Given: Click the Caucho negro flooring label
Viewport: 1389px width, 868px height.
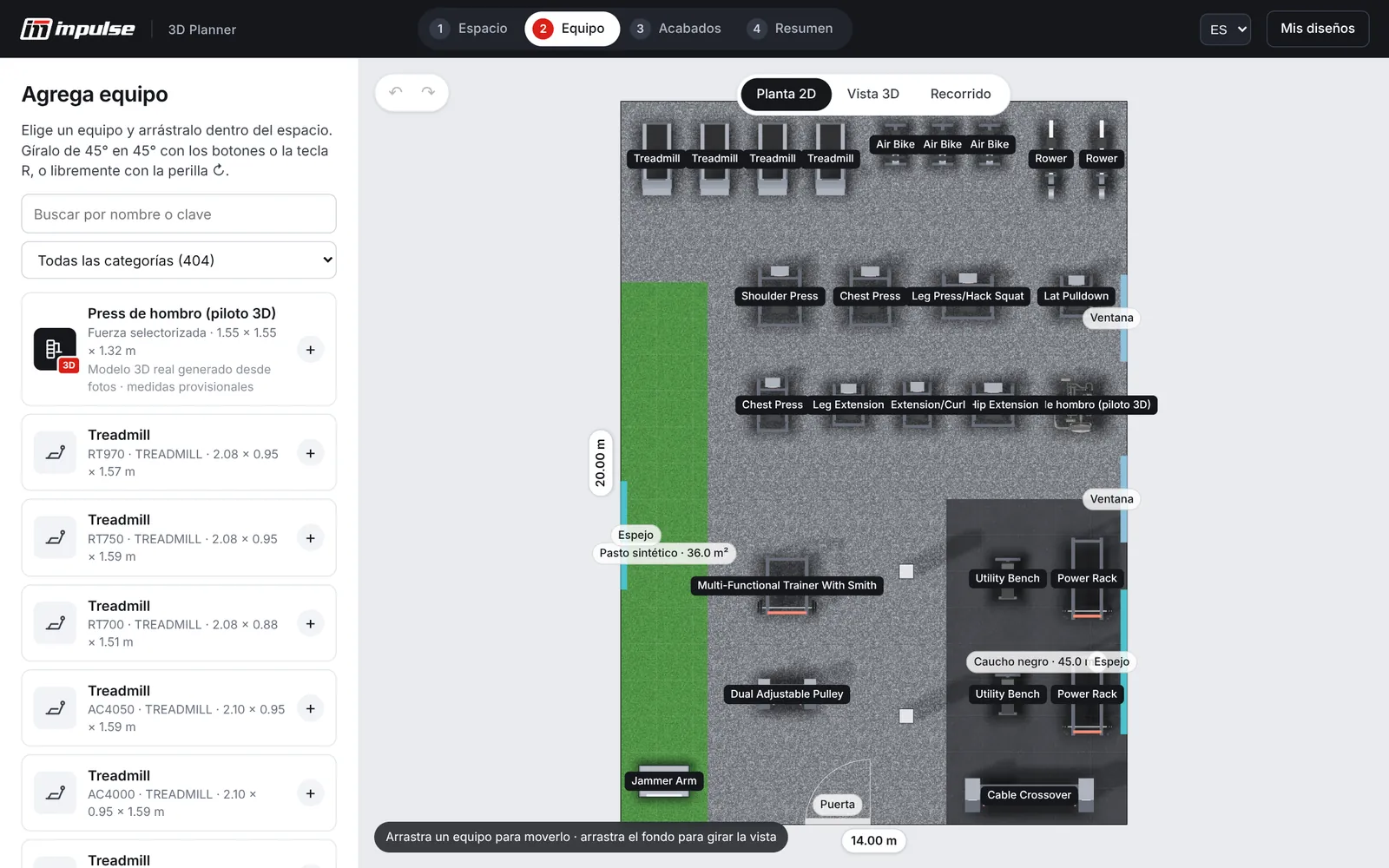Looking at the screenshot, I should (x=1028, y=661).
